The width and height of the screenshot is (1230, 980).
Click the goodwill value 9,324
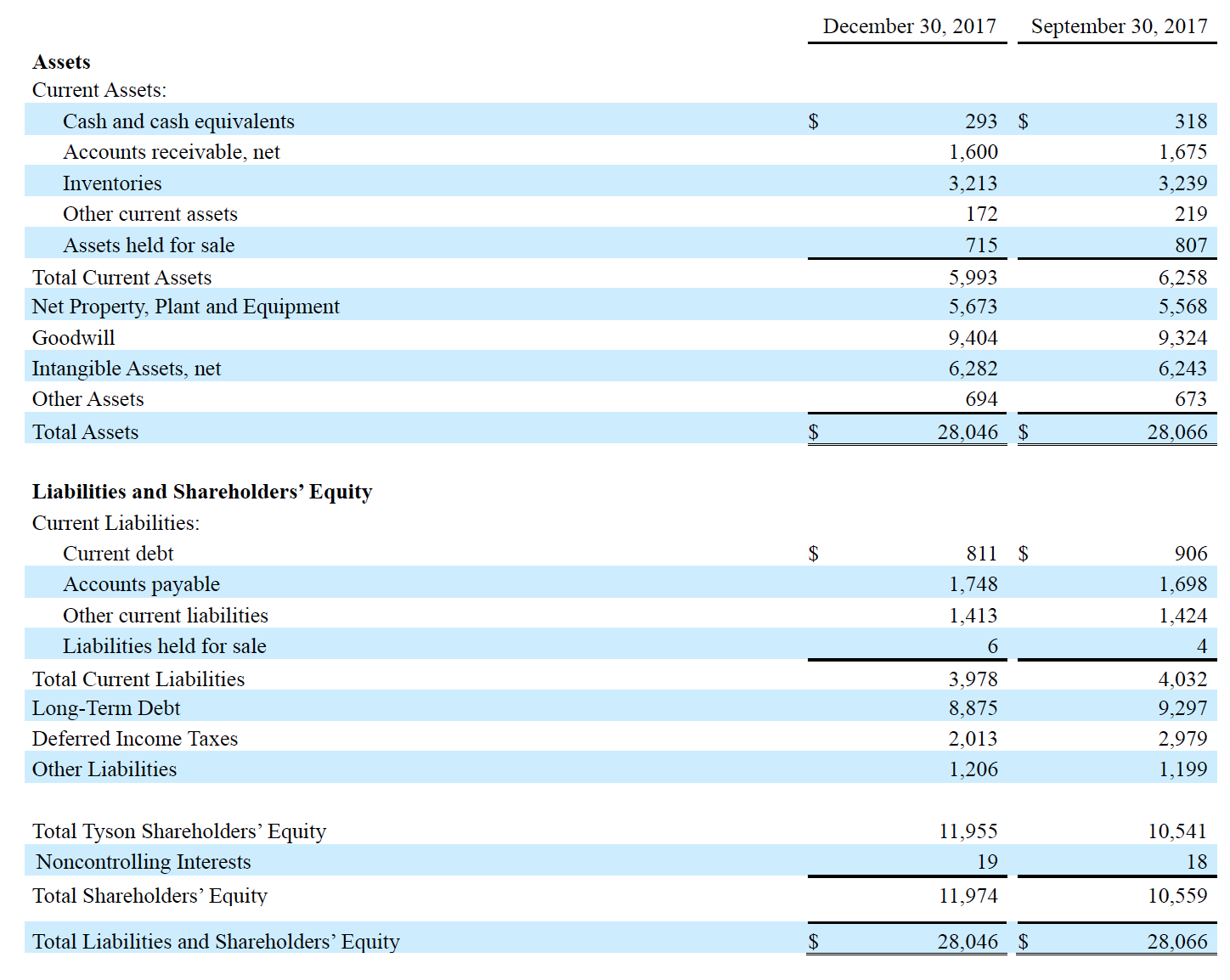tap(1182, 338)
